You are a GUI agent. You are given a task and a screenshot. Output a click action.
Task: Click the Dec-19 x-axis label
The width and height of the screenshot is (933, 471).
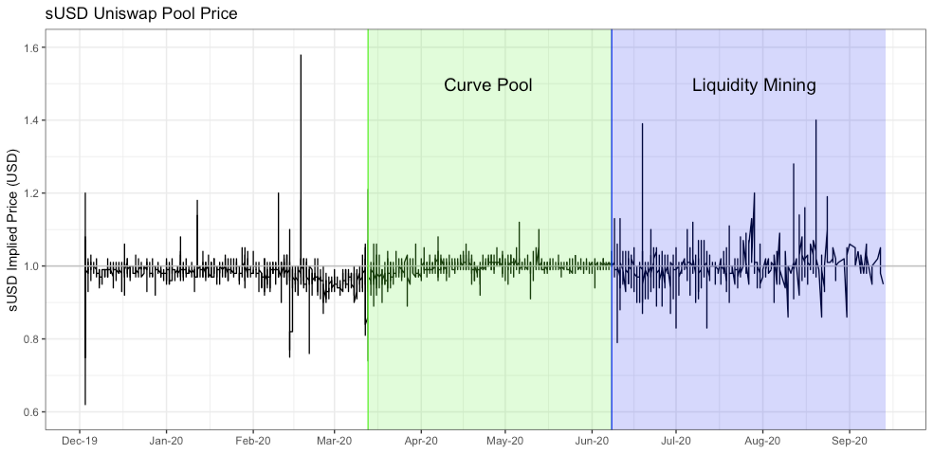[x=79, y=441]
